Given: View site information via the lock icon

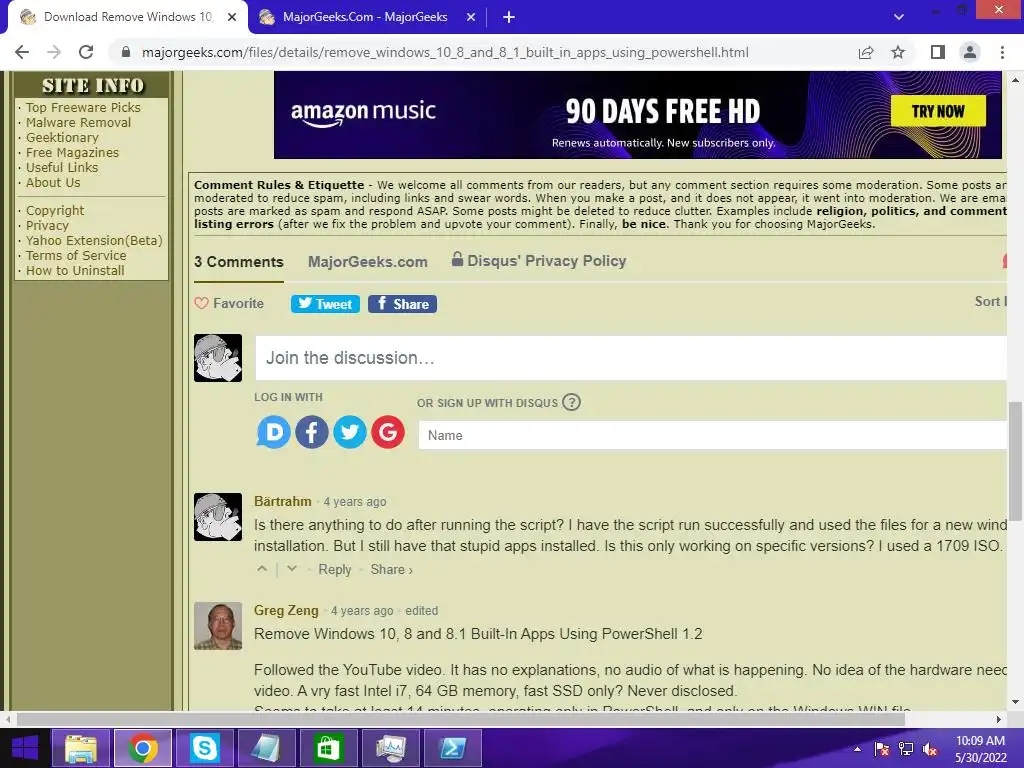Looking at the screenshot, I should tap(126, 52).
